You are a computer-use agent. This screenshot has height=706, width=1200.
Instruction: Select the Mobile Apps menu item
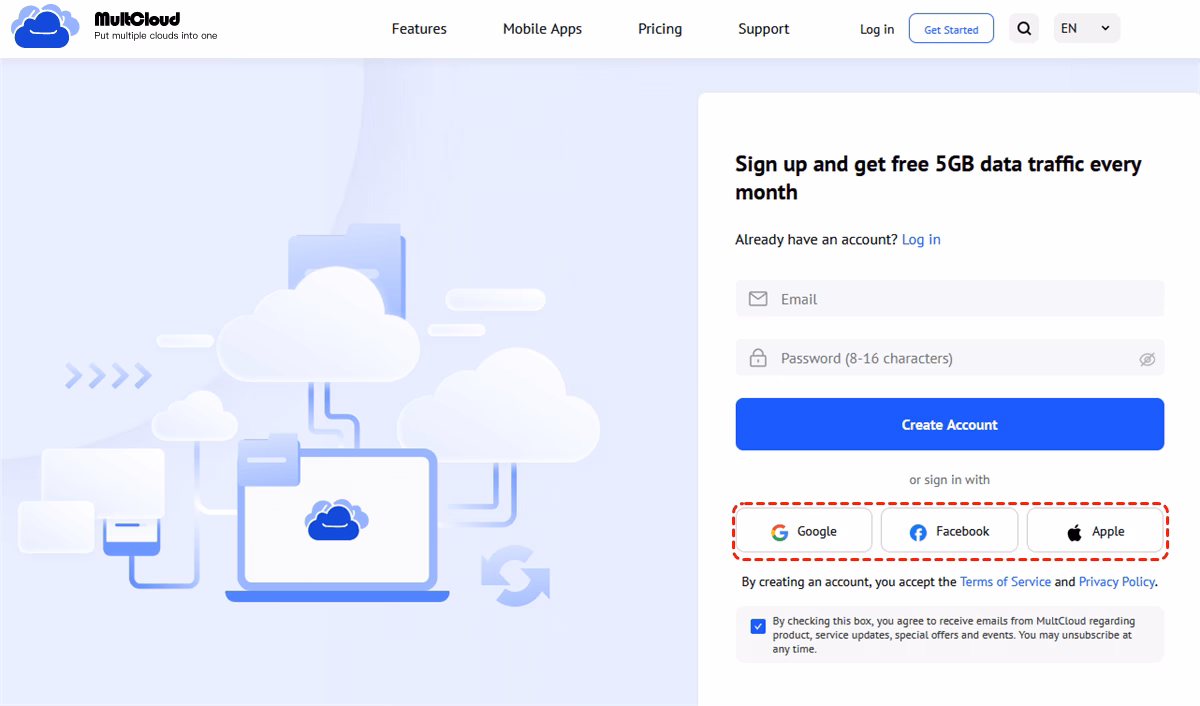coord(542,28)
